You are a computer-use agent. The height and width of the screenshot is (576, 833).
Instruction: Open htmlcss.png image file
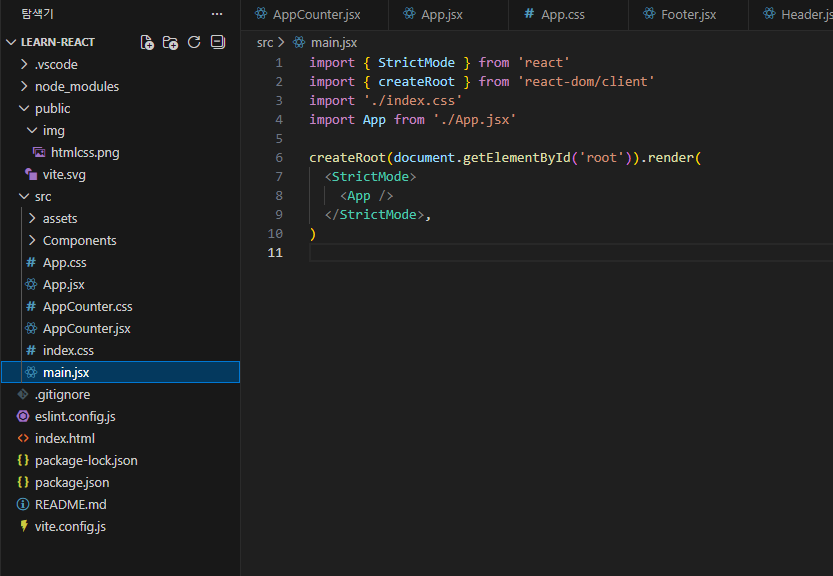point(85,152)
